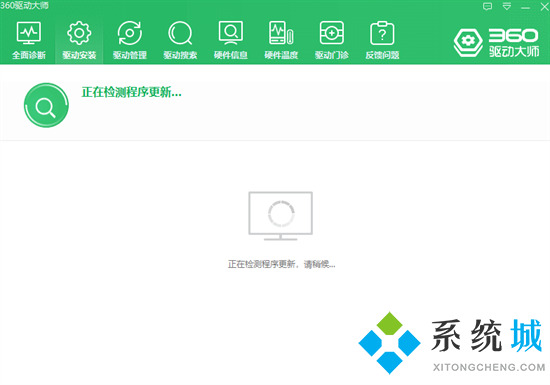The height and width of the screenshot is (385, 550).
Task: Open the feedback message icon in title bar
Action: pos(487,7)
